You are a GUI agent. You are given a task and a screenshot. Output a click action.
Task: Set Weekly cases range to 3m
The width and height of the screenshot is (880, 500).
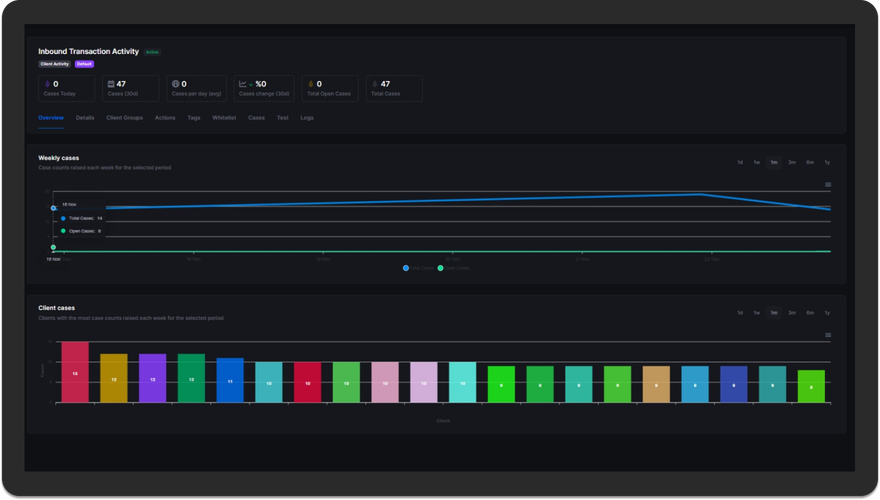792,163
